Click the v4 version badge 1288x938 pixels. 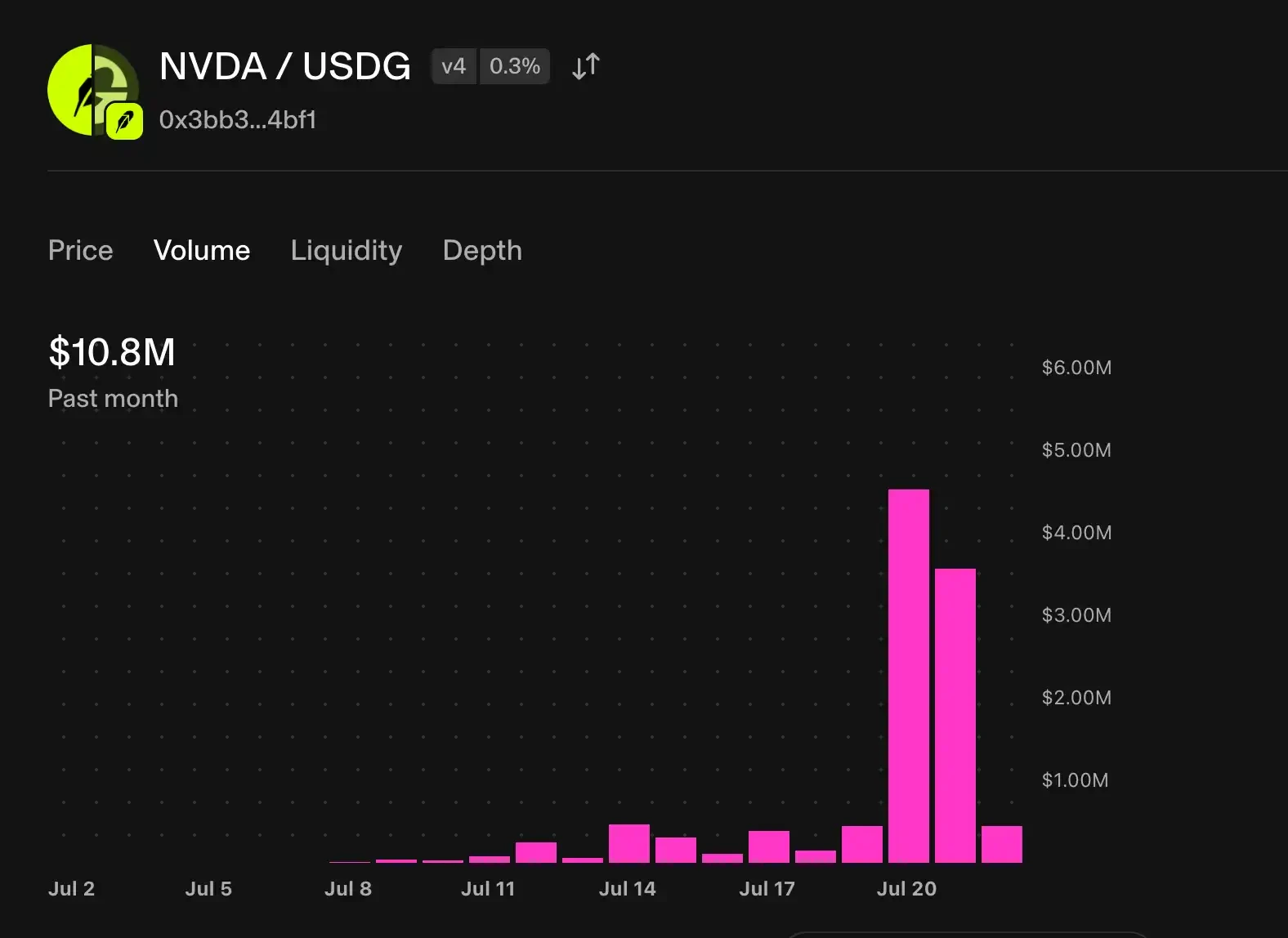(x=454, y=66)
